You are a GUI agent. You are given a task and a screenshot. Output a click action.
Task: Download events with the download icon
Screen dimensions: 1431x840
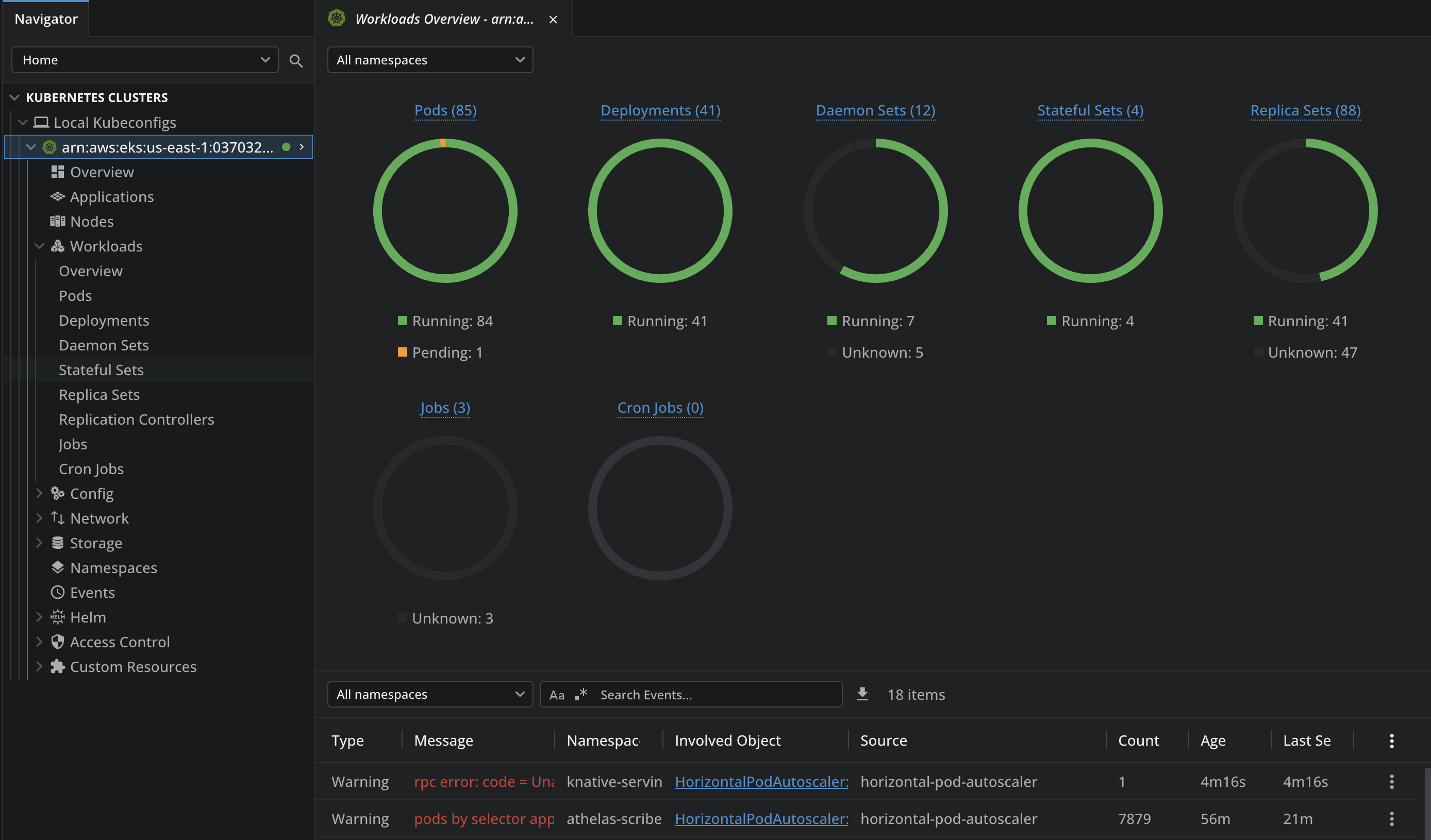[862, 694]
